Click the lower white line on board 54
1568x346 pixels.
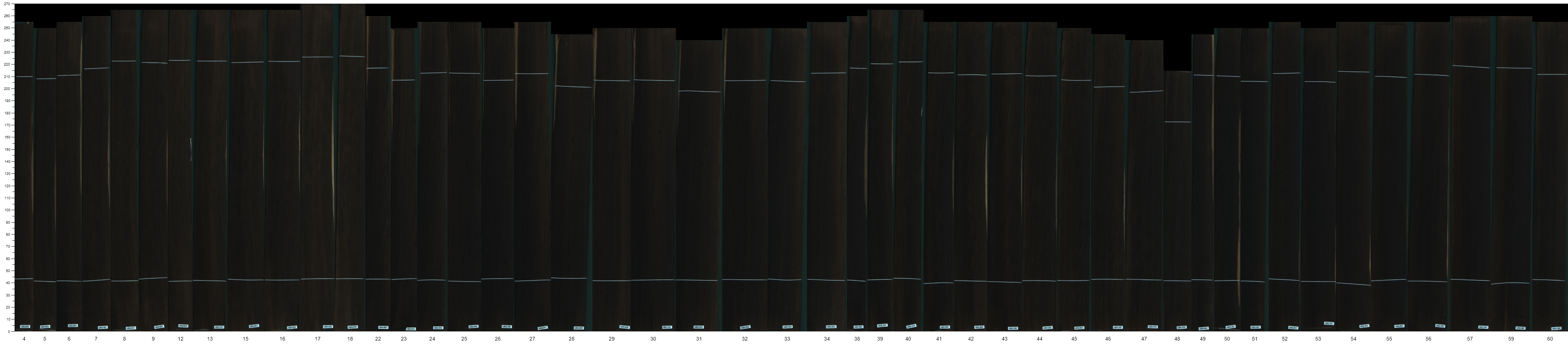tap(1353, 284)
